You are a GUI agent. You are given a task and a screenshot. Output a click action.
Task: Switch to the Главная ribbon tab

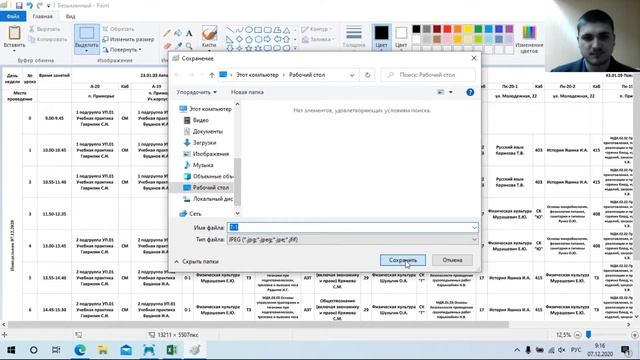tap(42, 16)
